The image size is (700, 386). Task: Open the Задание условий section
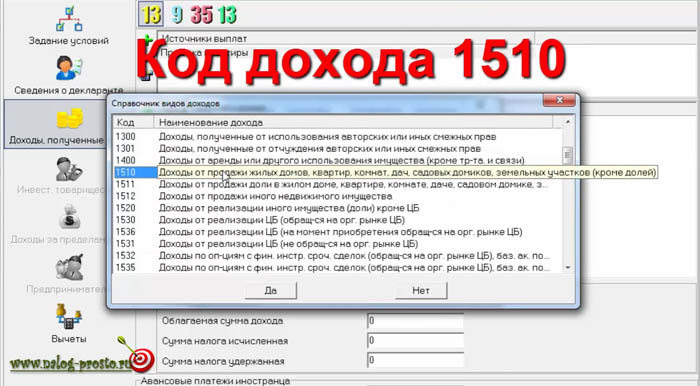coord(68,25)
